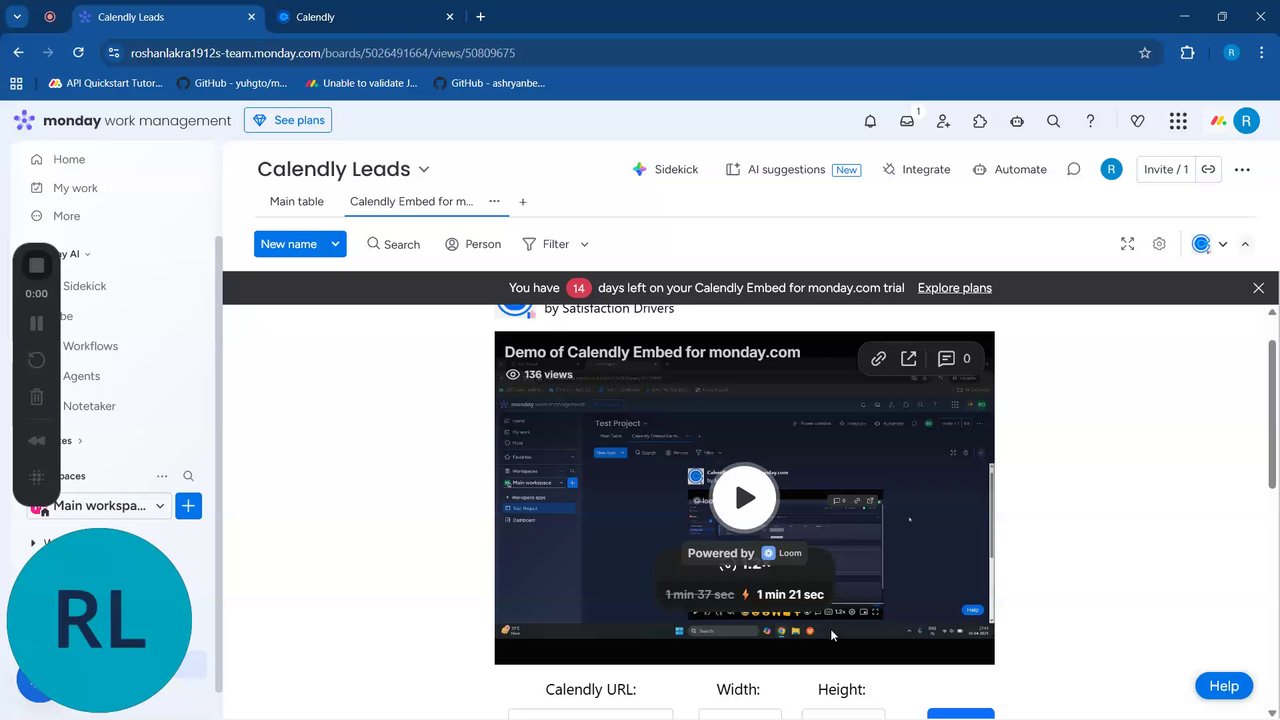Open the Calendly Embed view tab options menu
1280x720 pixels.
point(494,201)
